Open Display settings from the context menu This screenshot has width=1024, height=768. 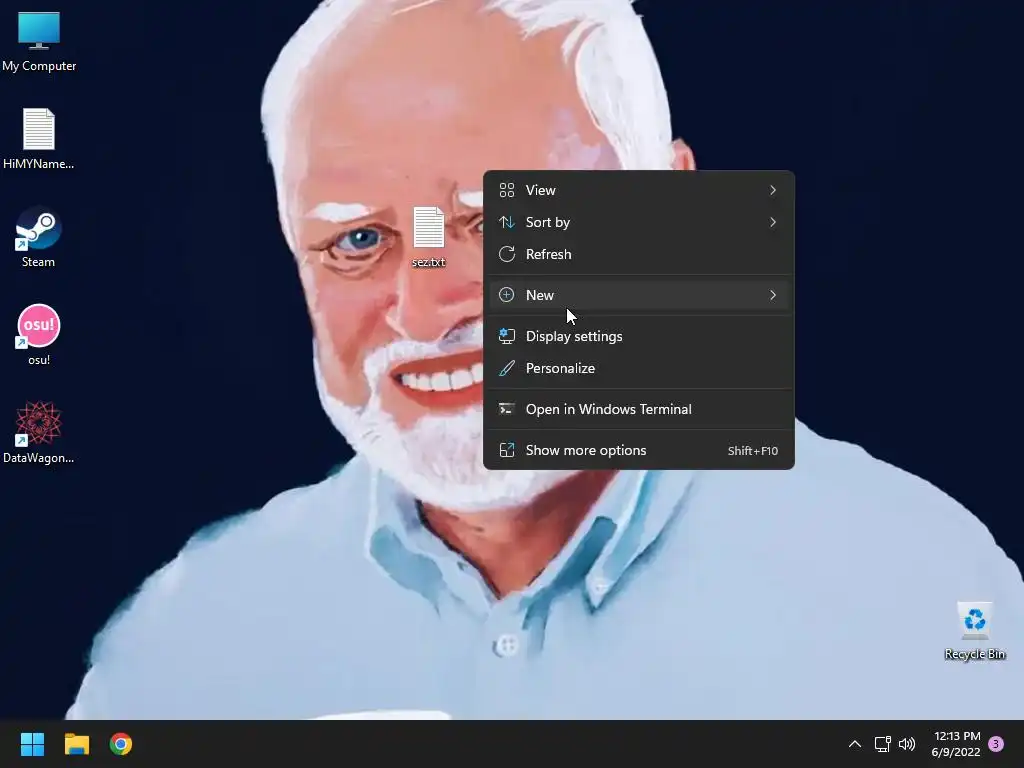coord(639,336)
